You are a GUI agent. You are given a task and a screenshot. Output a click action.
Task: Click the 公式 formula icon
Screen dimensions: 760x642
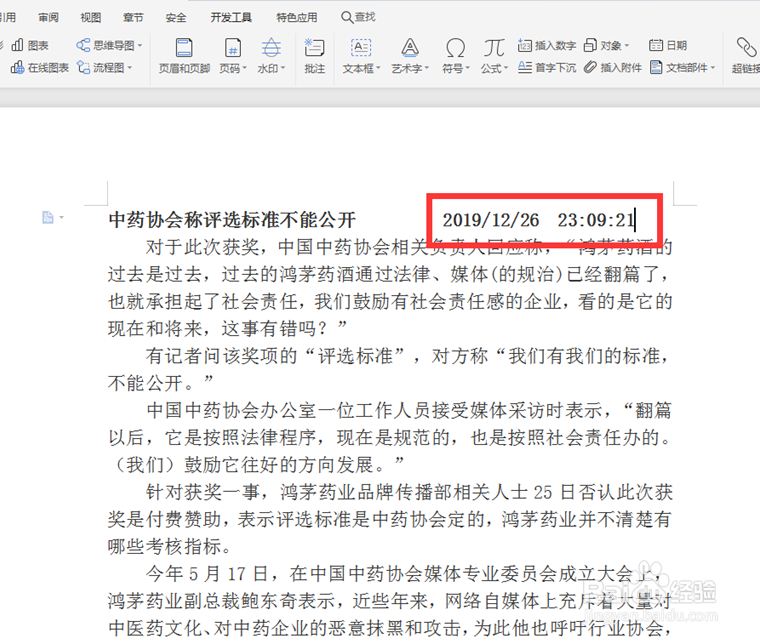493,48
